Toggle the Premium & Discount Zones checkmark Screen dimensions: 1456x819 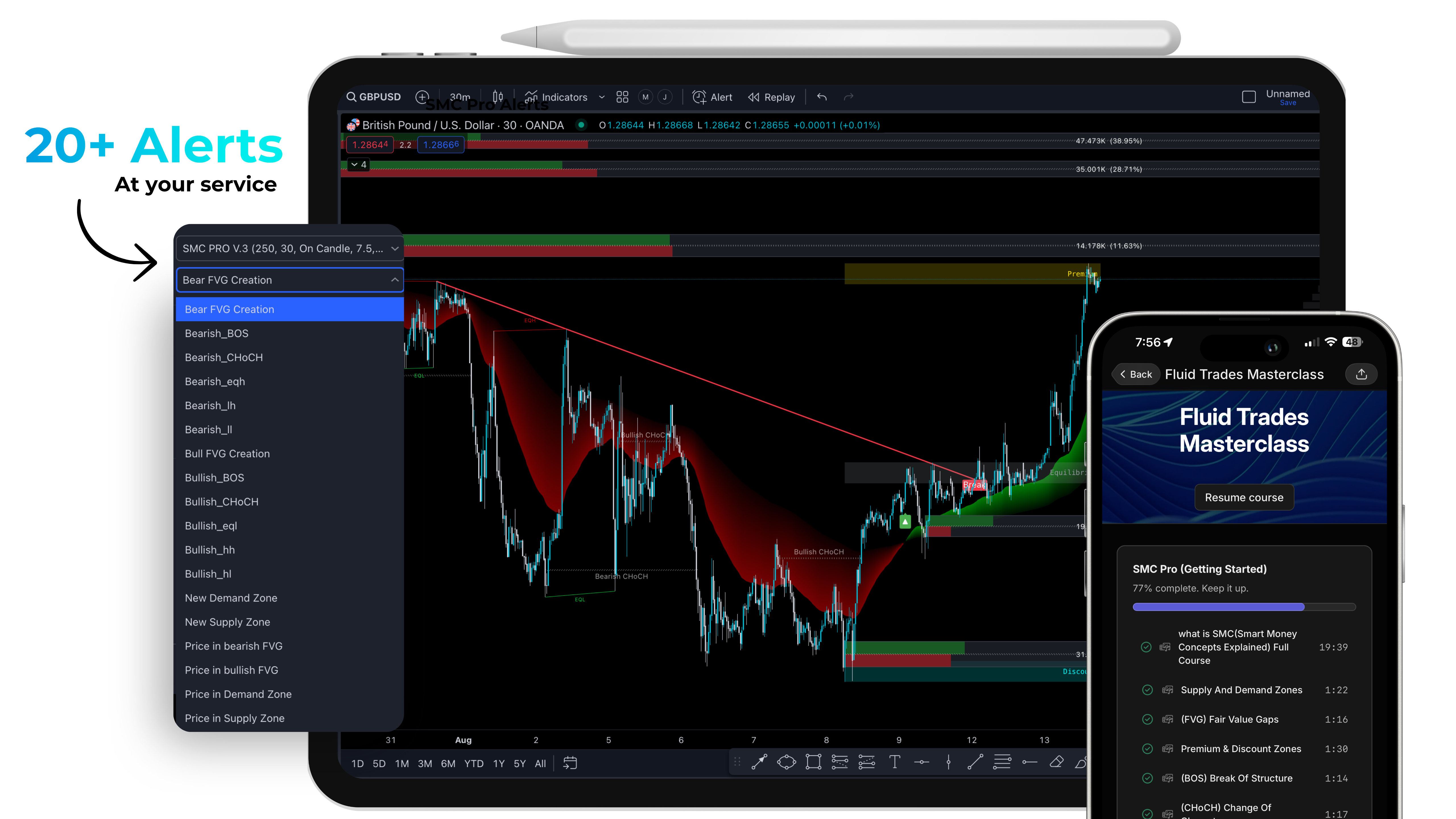pyautogui.click(x=1147, y=749)
